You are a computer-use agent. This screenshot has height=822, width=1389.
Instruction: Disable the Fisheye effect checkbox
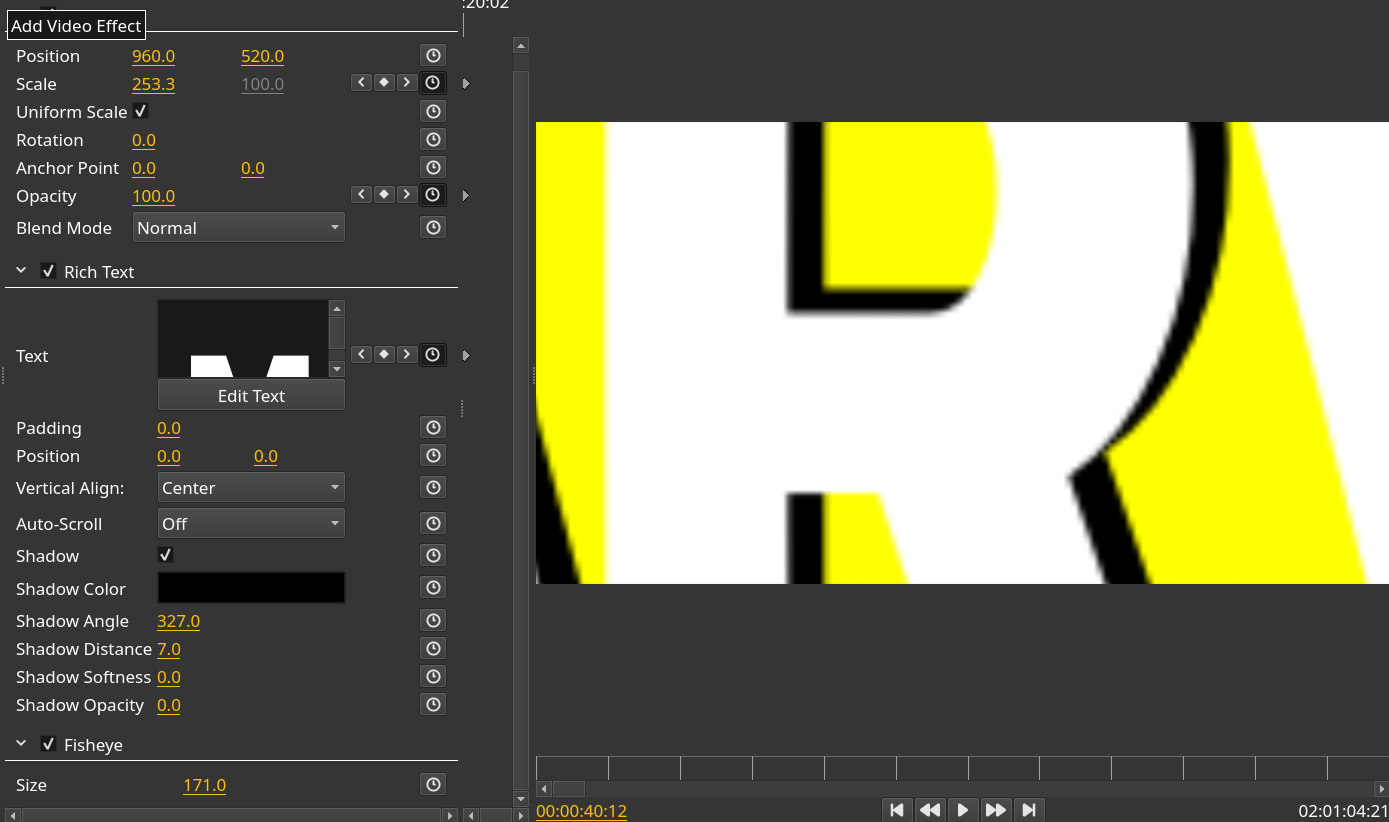48,744
